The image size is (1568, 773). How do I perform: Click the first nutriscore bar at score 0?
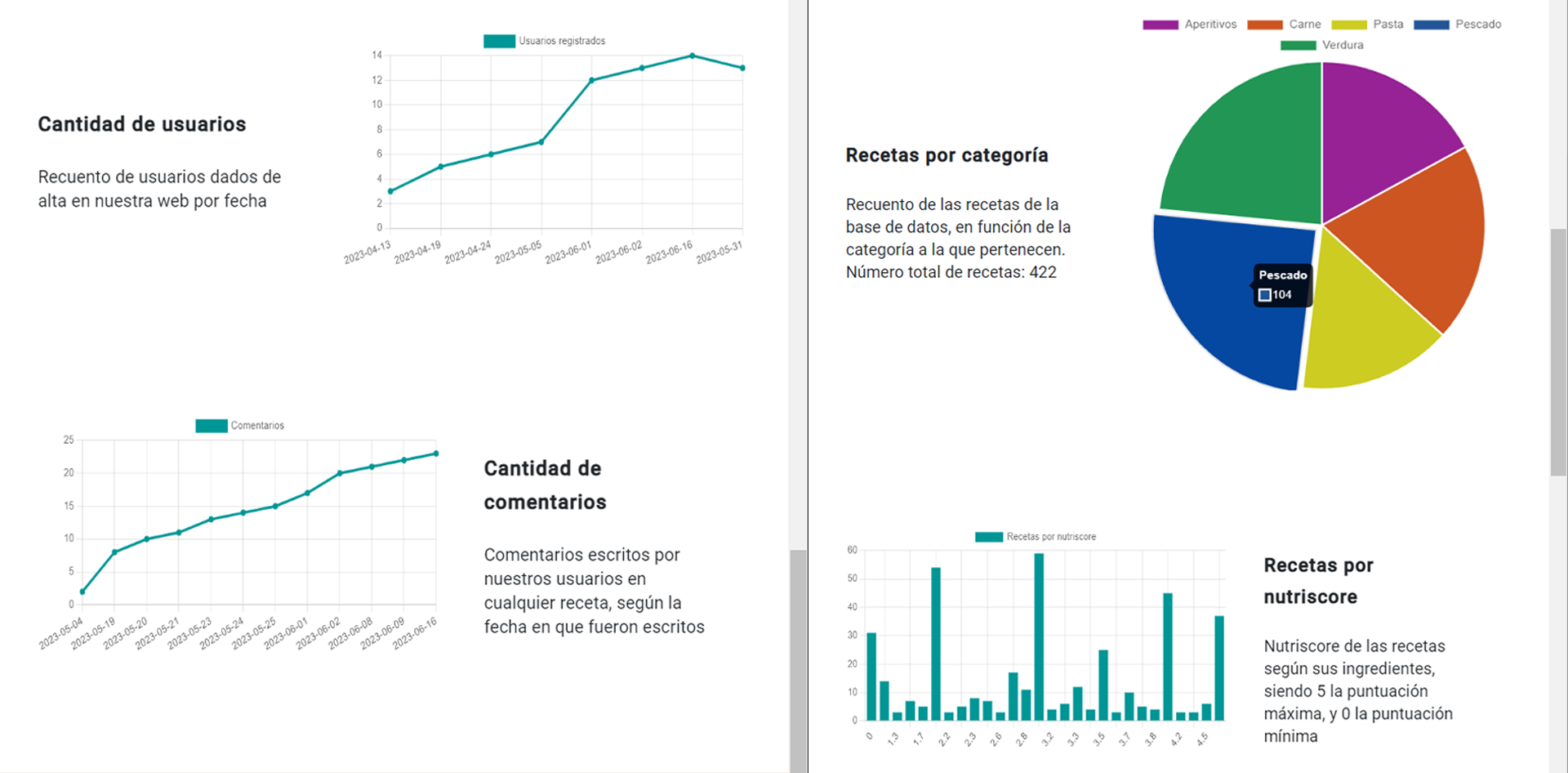(x=871, y=677)
